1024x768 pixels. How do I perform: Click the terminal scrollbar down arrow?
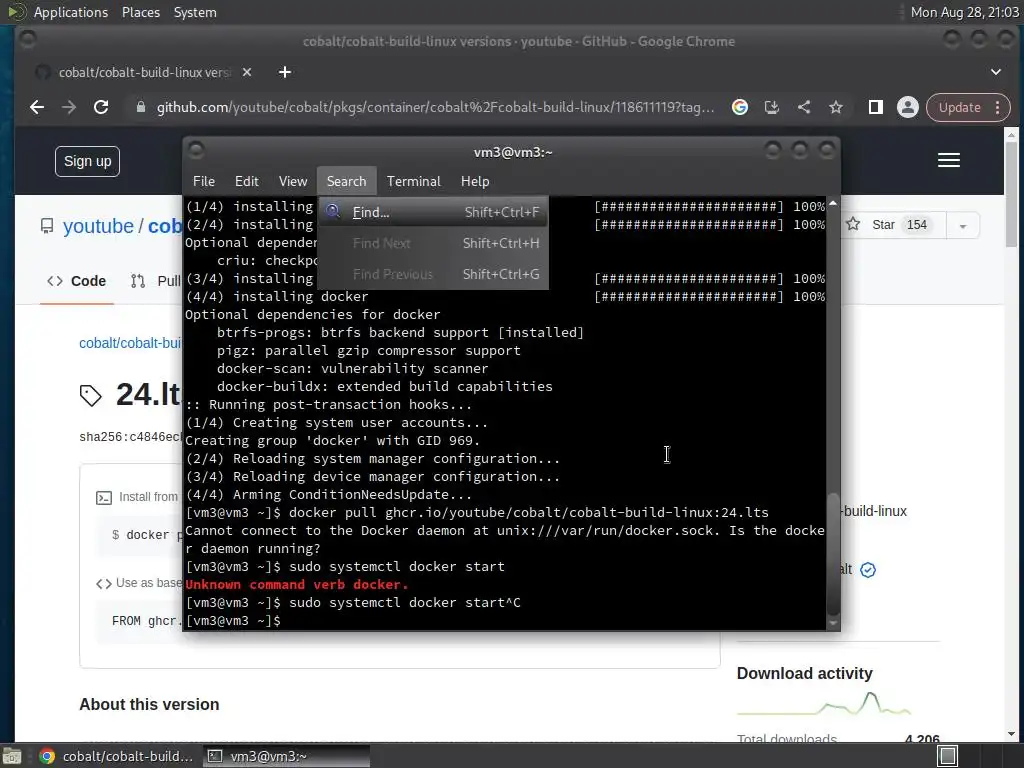click(x=833, y=622)
